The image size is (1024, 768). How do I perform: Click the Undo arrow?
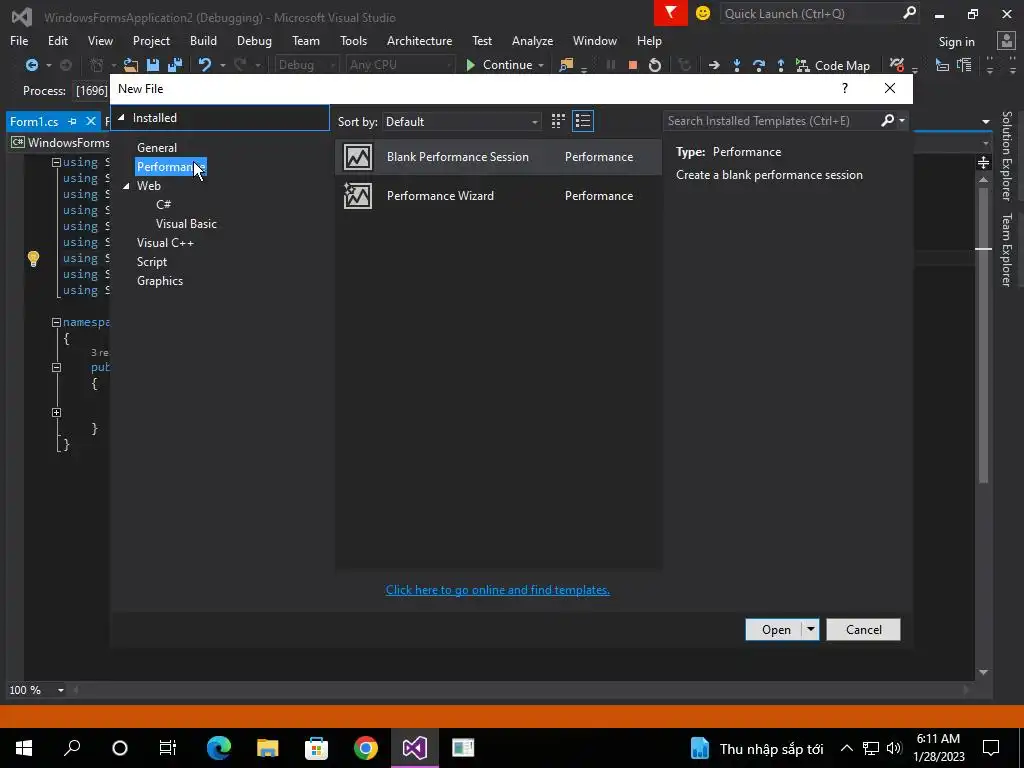point(204,65)
